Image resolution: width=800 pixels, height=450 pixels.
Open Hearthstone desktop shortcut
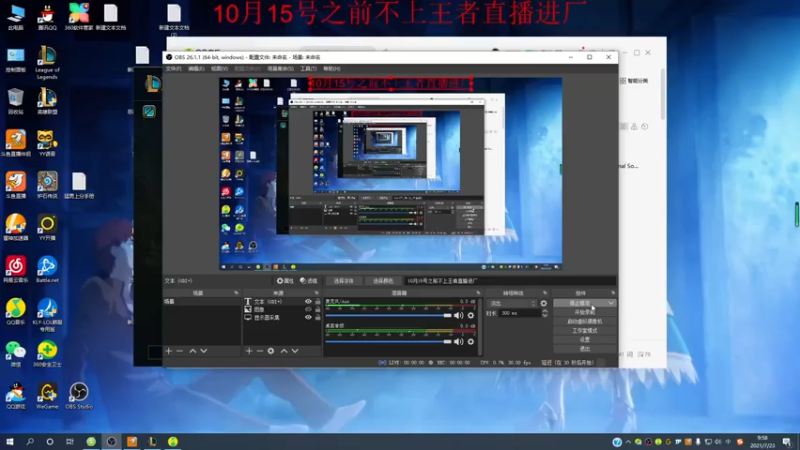pos(47,185)
